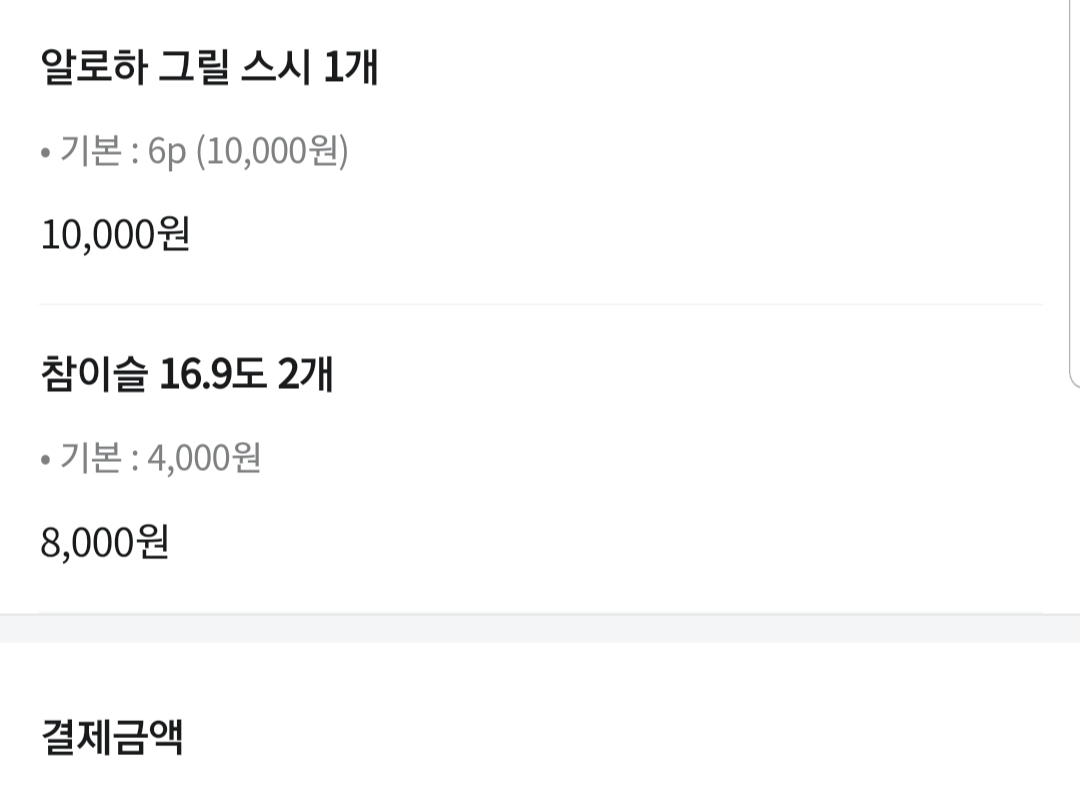Click the bullet before 기본 : 4,000원
The width and height of the screenshot is (1080, 787).
coord(45,459)
